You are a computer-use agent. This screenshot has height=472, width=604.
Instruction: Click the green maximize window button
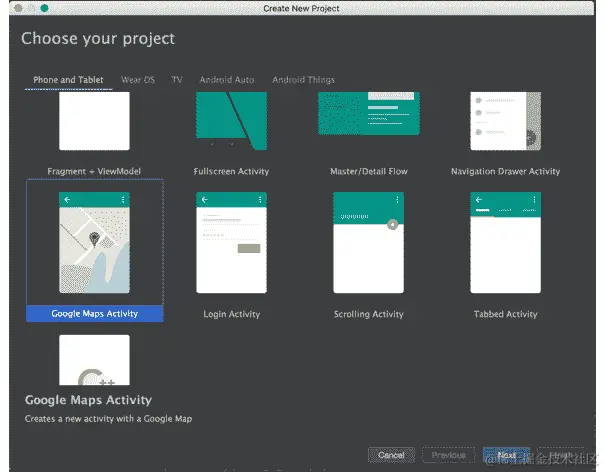point(45,8)
